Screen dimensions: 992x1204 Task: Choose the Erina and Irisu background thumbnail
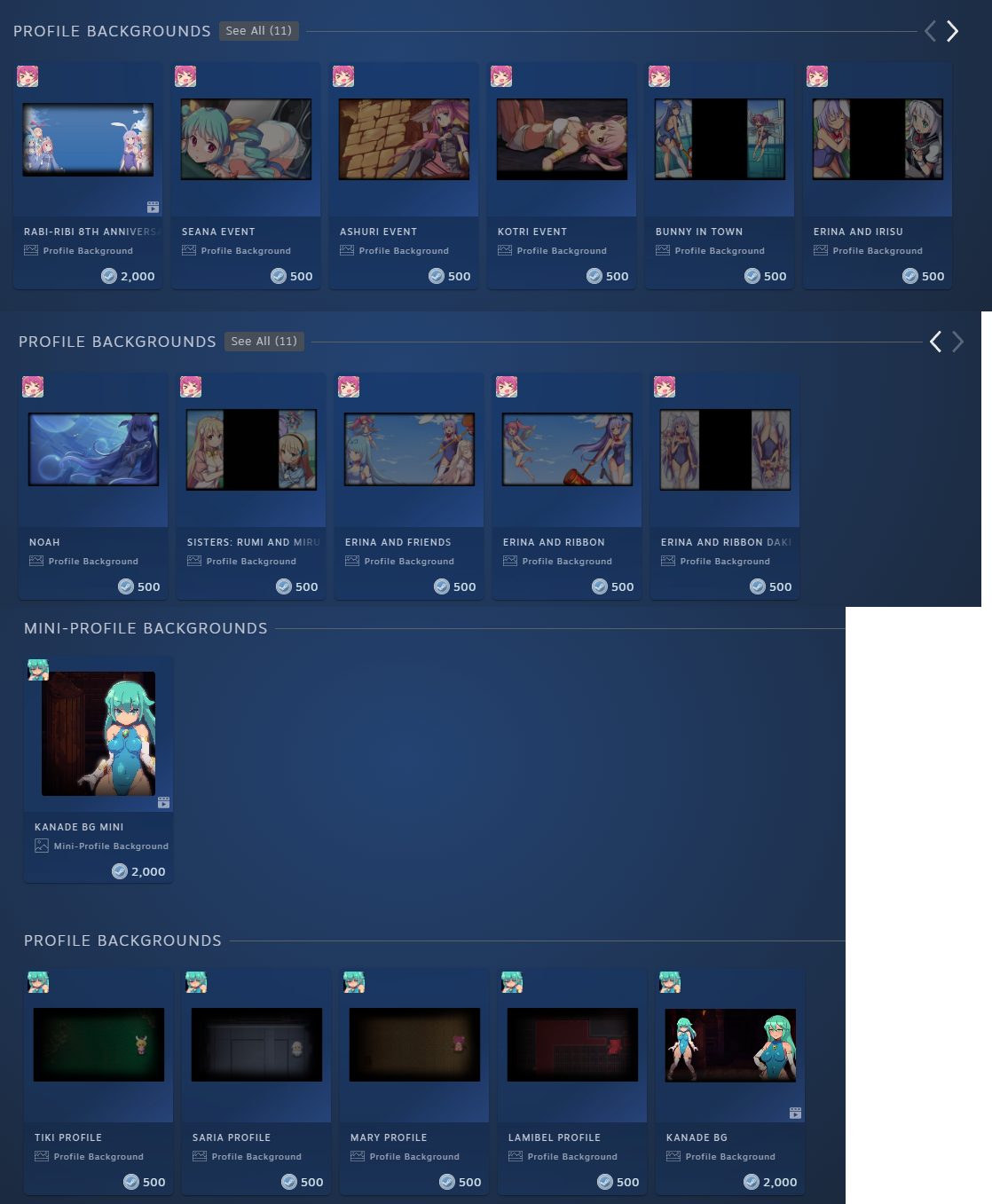(878, 139)
